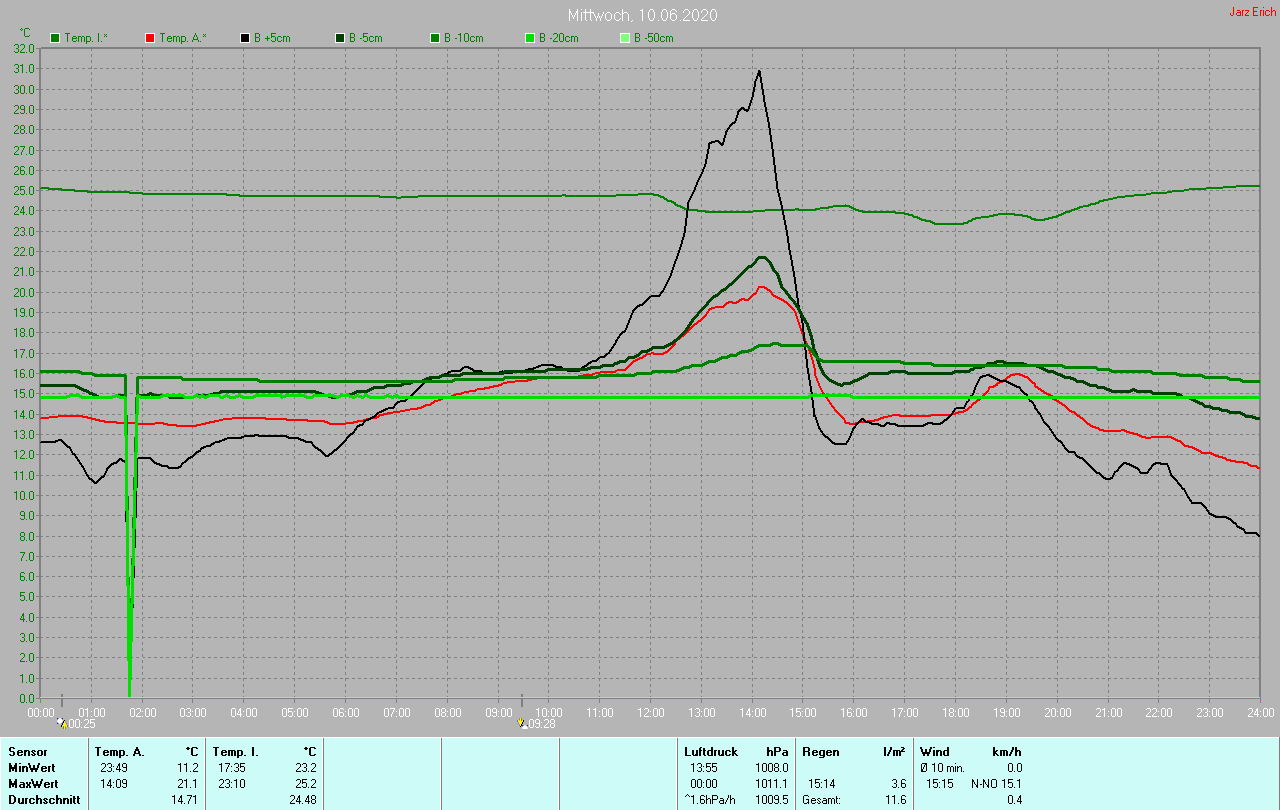Click the Jarz Erich author label
Viewport: 1280px width, 810px height.
1252,12
